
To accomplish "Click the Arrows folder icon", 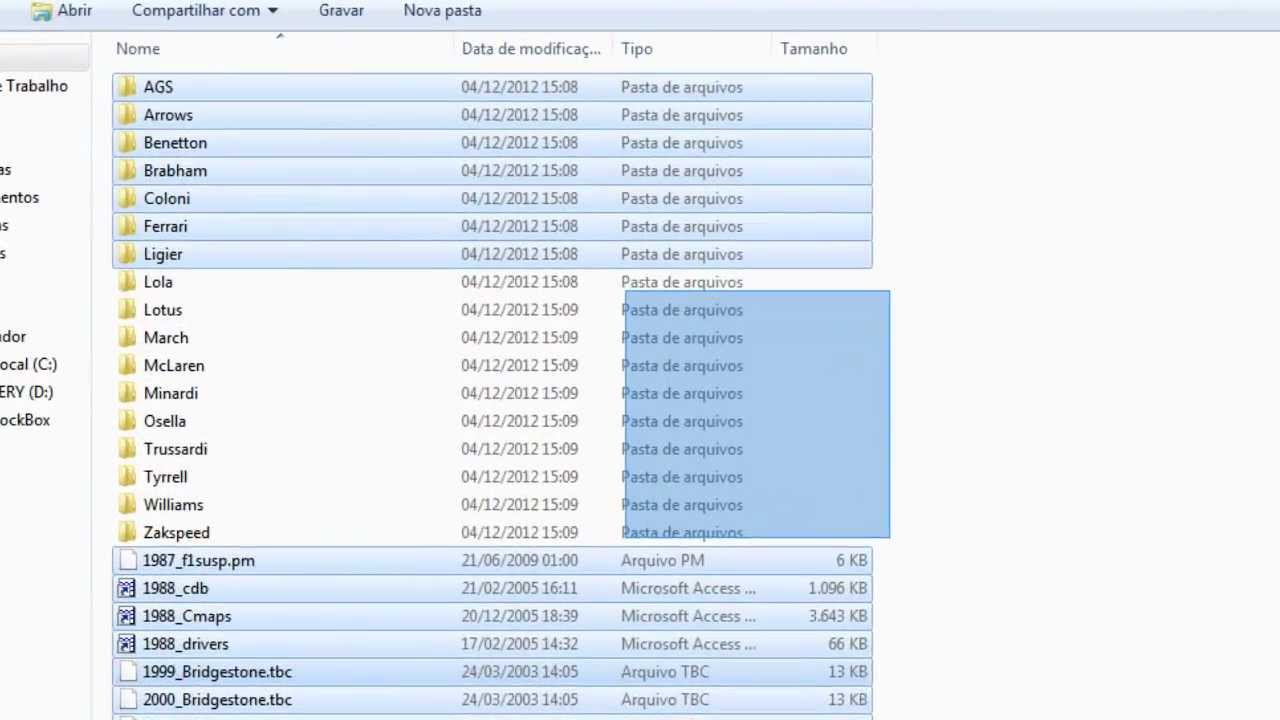I will 126,115.
